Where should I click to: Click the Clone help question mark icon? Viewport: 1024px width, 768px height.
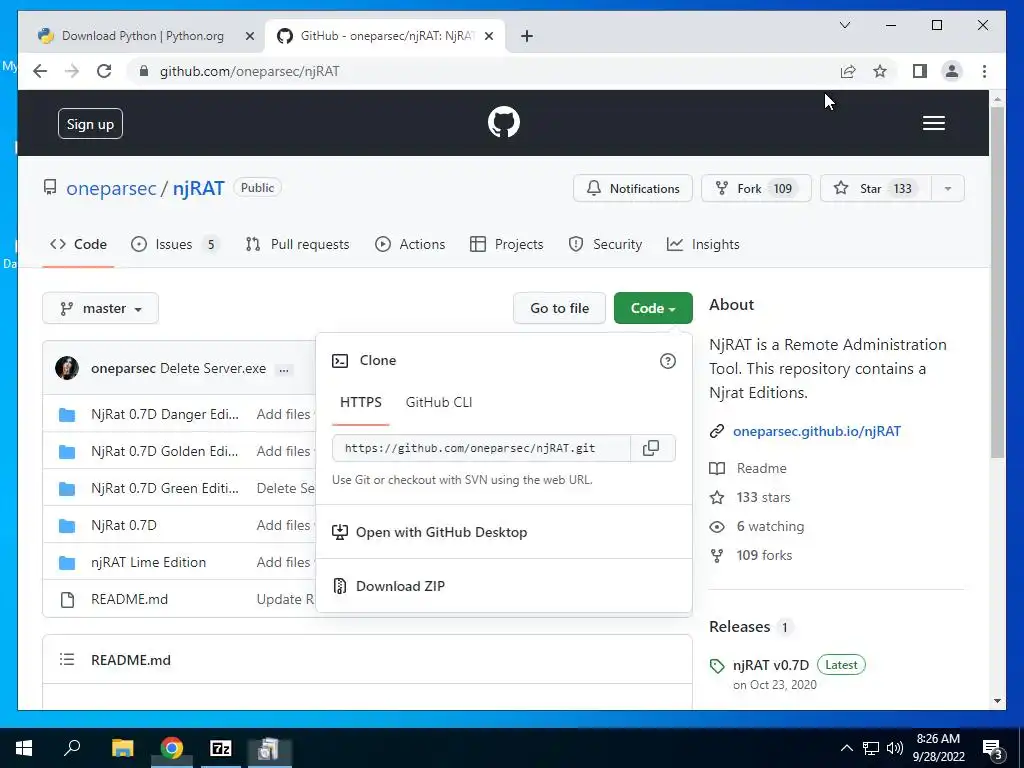tap(667, 361)
